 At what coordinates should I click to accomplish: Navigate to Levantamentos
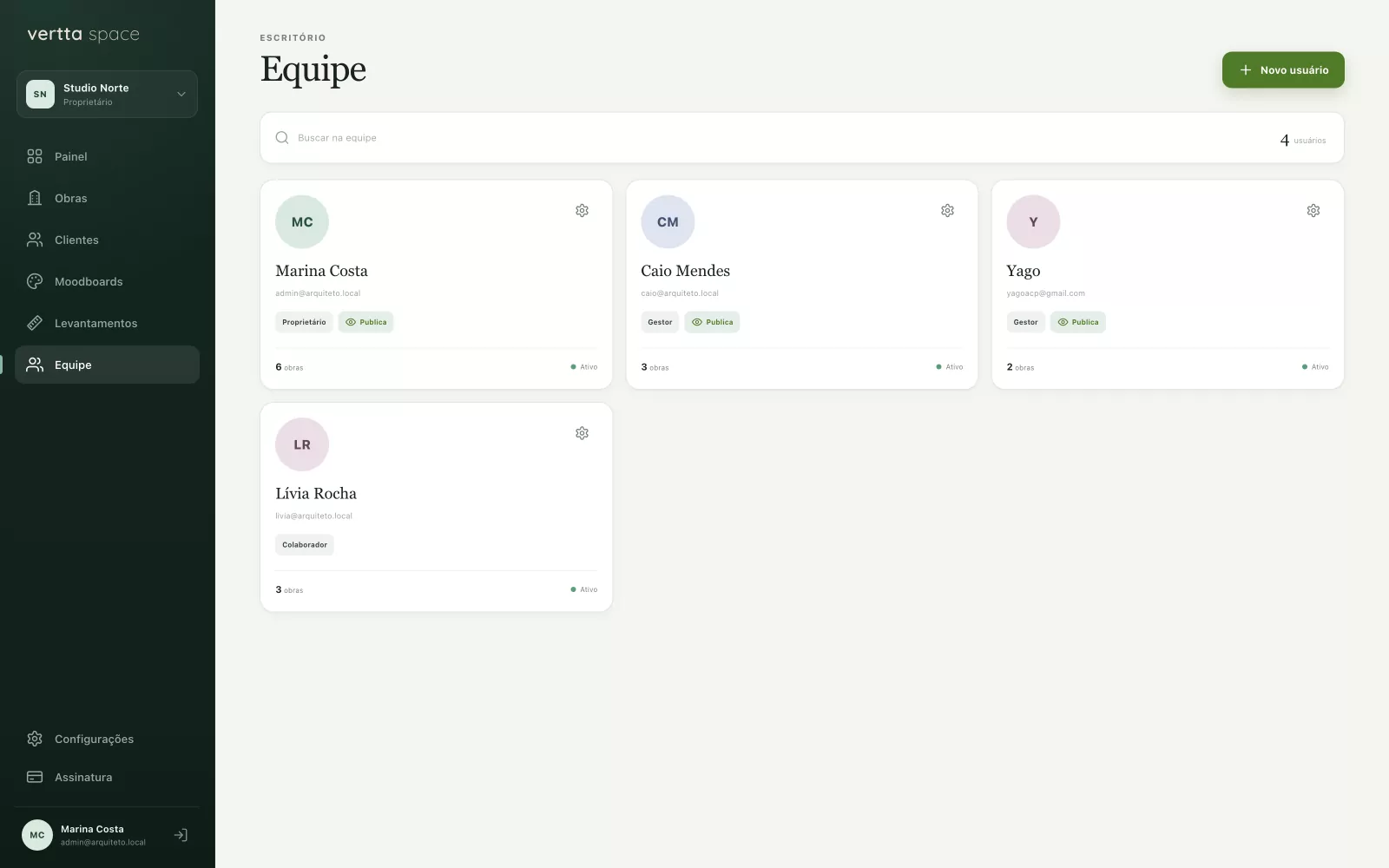pyautogui.click(x=107, y=323)
